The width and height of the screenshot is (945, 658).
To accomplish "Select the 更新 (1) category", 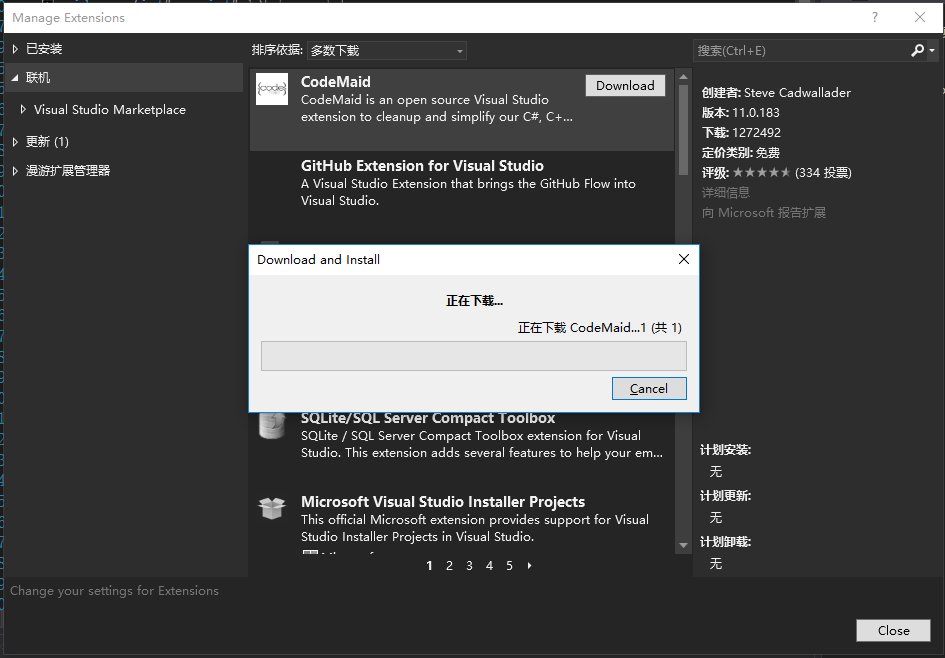I will click(x=47, y=142).
